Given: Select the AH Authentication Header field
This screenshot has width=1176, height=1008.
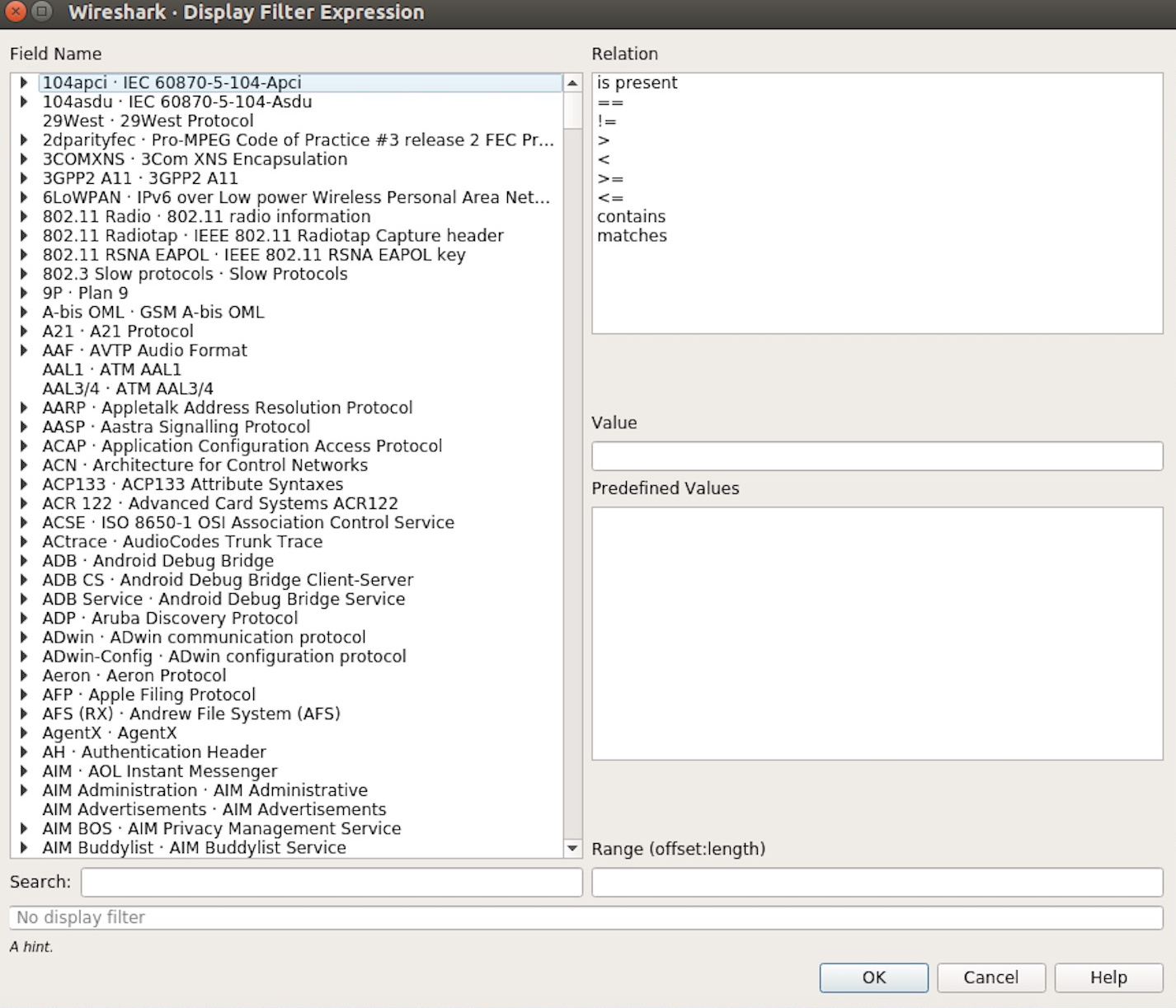Looking at the screenshot, I should pos(154,751).
